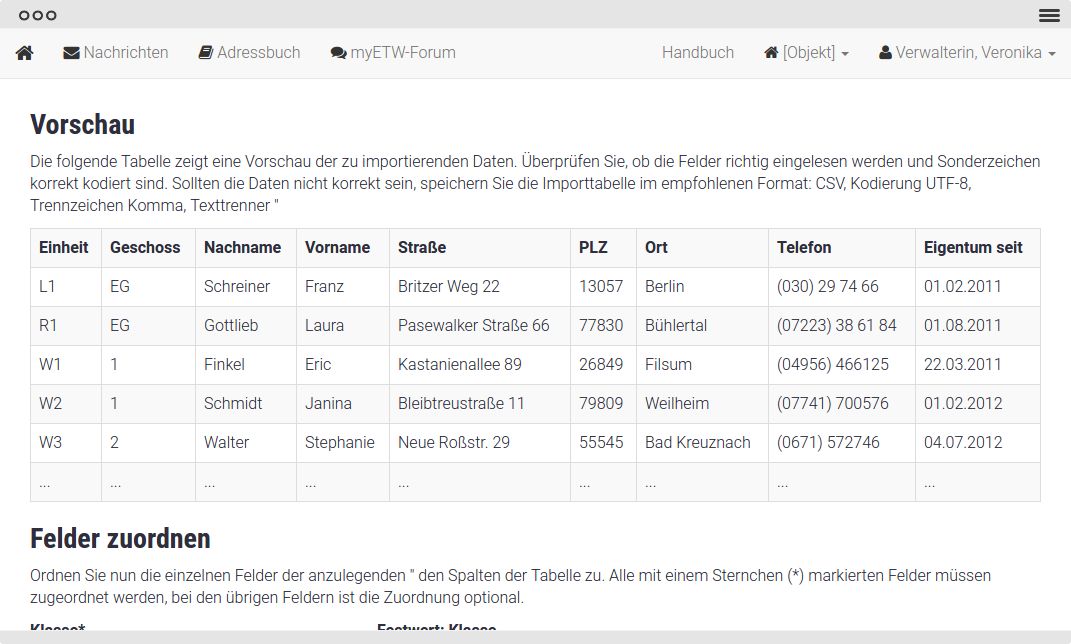Click the home icon in navbar
1071x644 pixels.
click(x=25, y=53)
